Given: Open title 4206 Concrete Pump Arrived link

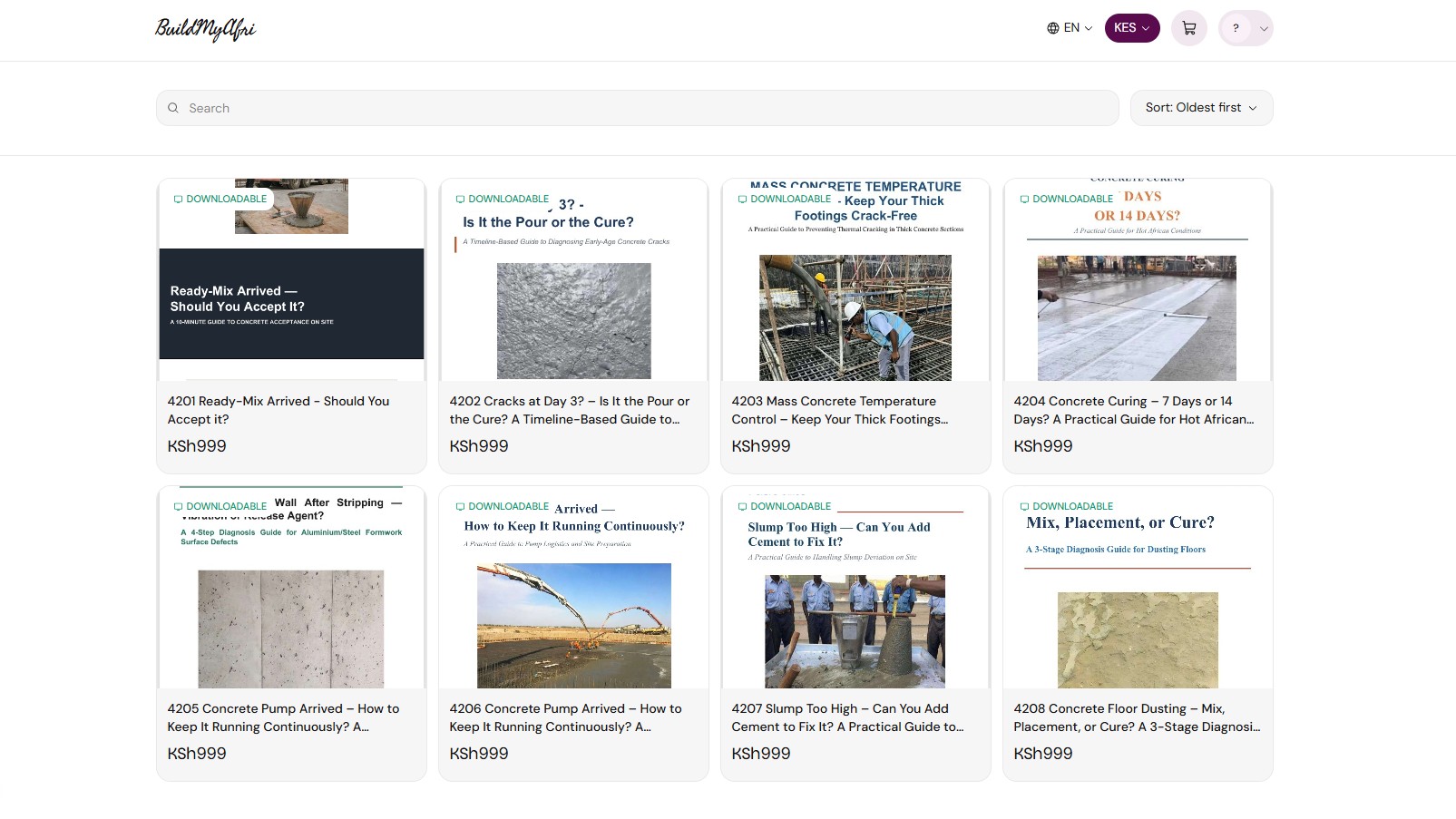Looking at the screenshot, I should pos(565,717).
